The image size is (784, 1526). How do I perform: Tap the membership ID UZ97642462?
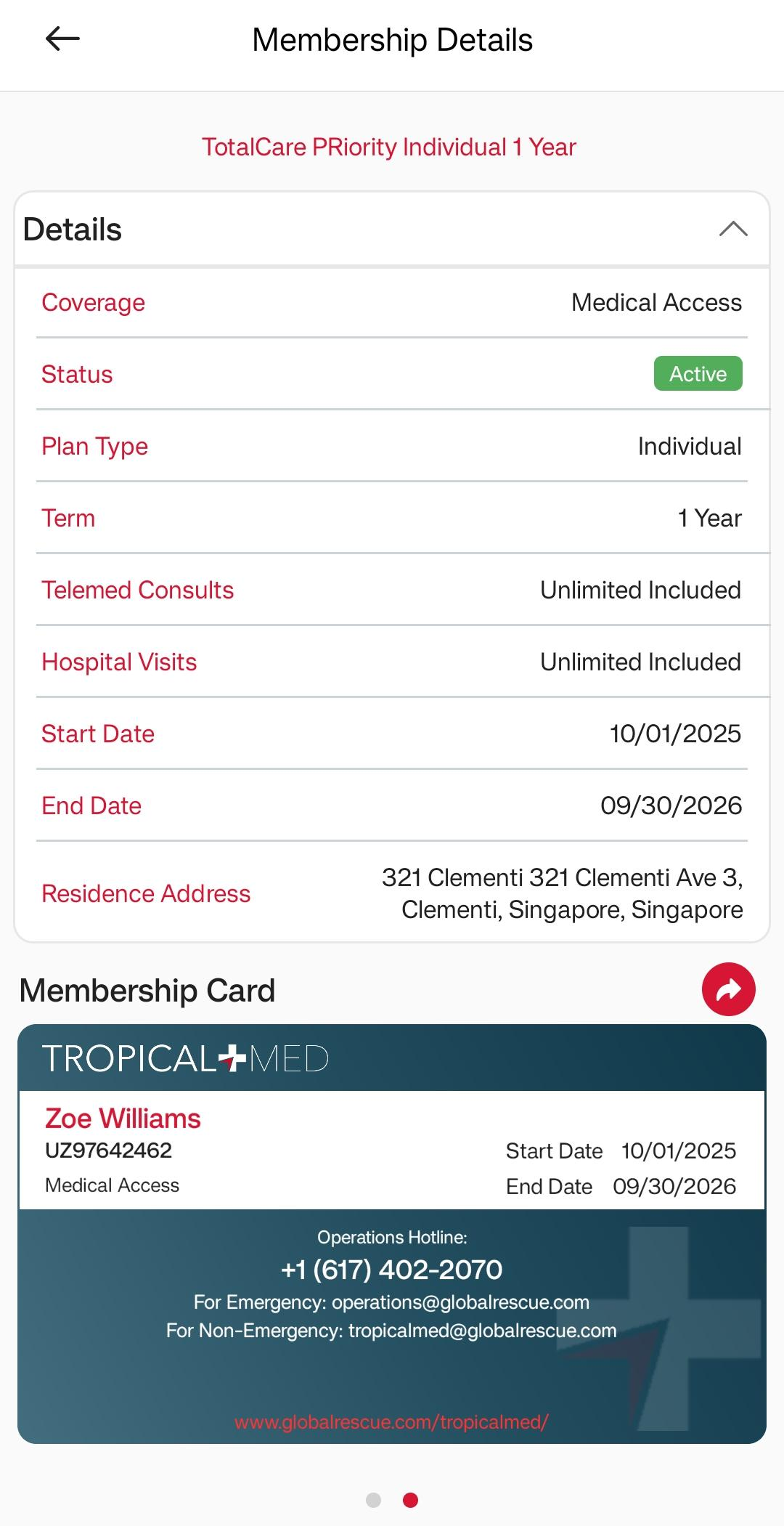(x=108, y=1150)
